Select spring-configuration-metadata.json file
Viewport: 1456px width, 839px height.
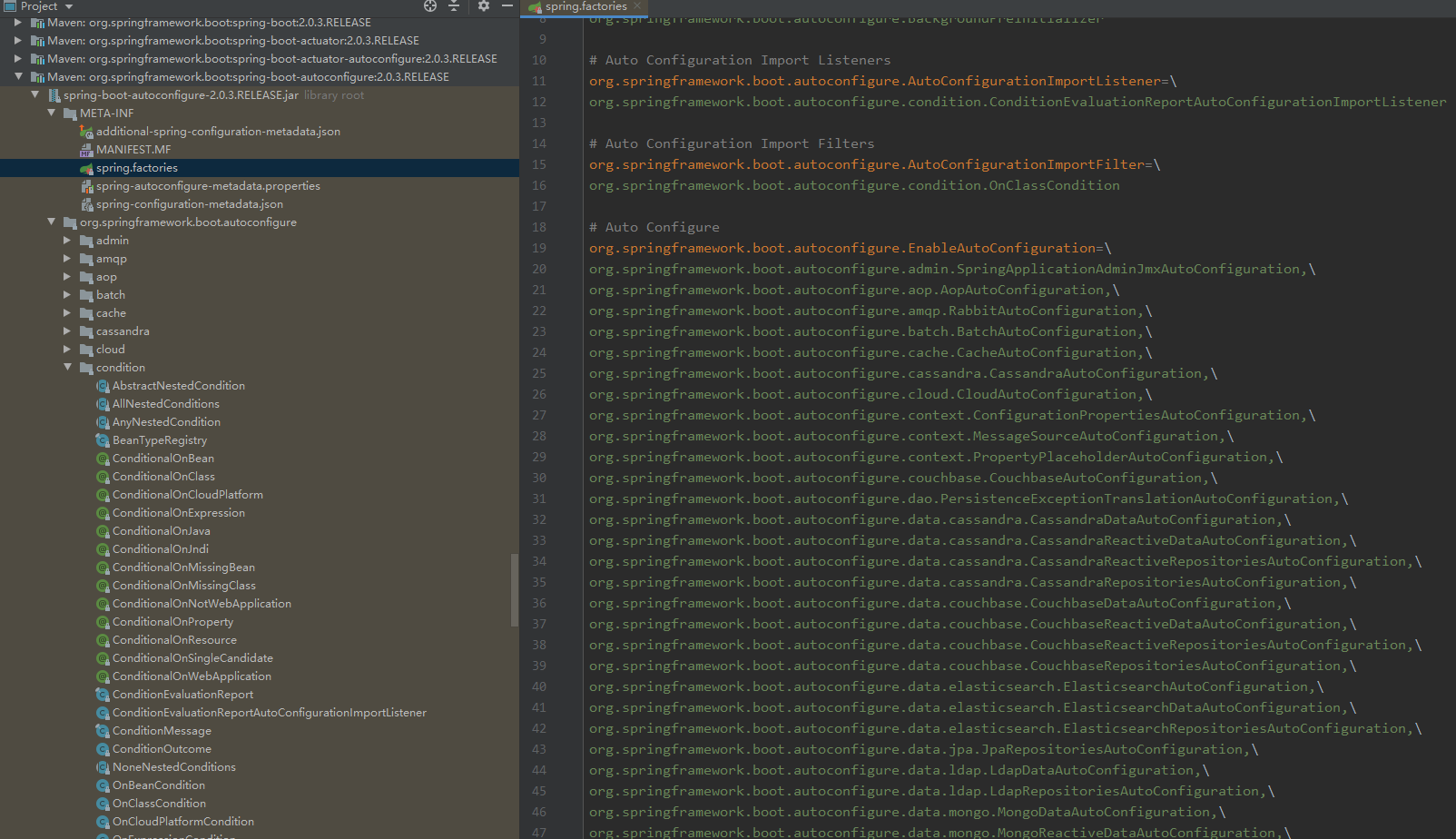pyautogui.click(x=190, y=204)
